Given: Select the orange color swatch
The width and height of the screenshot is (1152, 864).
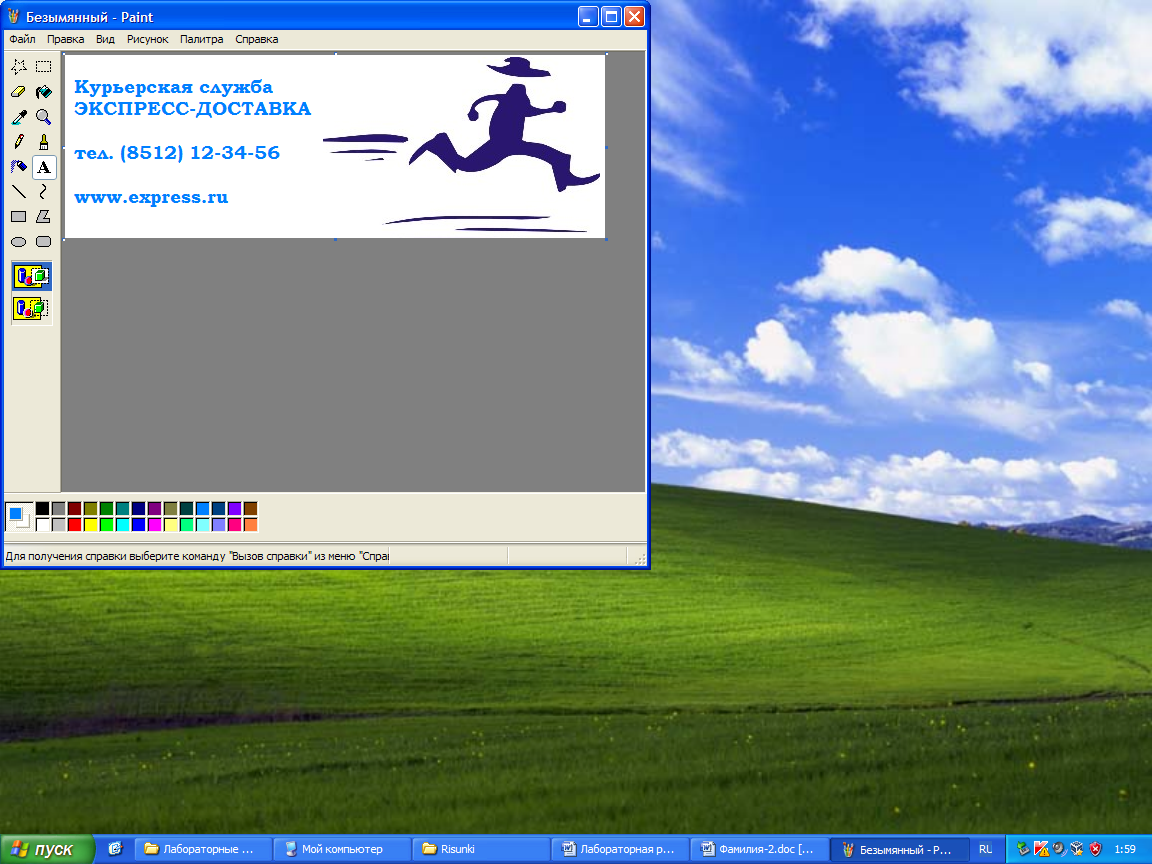Looking at the screenshot, I should point(251,525).
